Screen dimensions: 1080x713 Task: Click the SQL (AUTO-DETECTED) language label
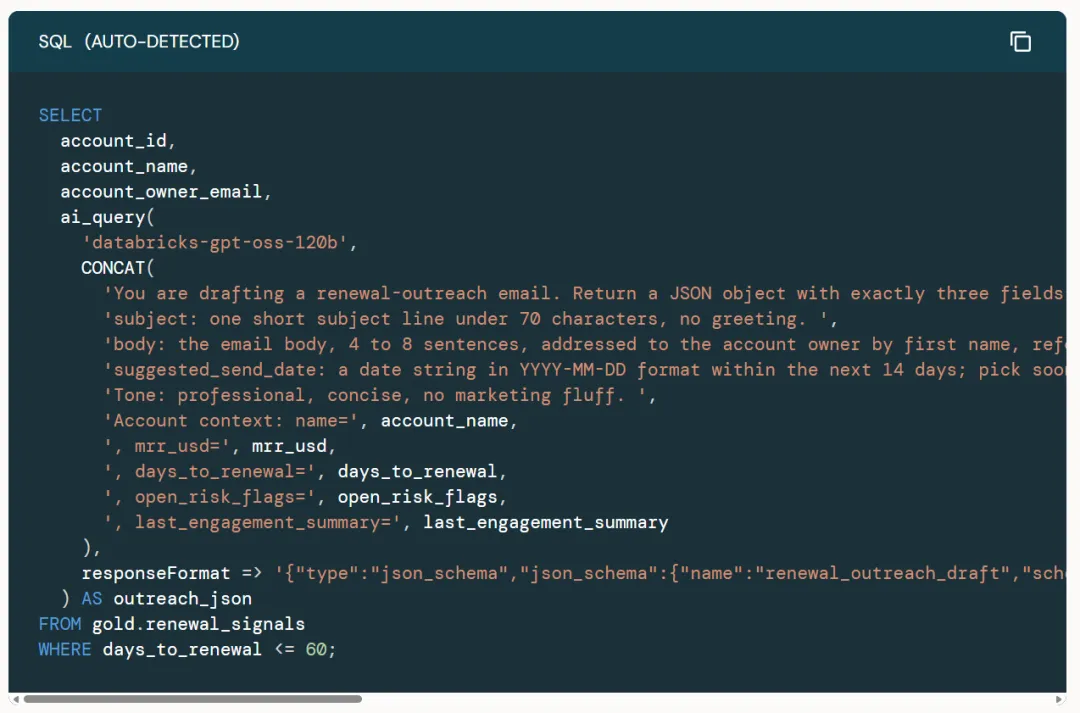pyautogui.click(x=139, y=41)
